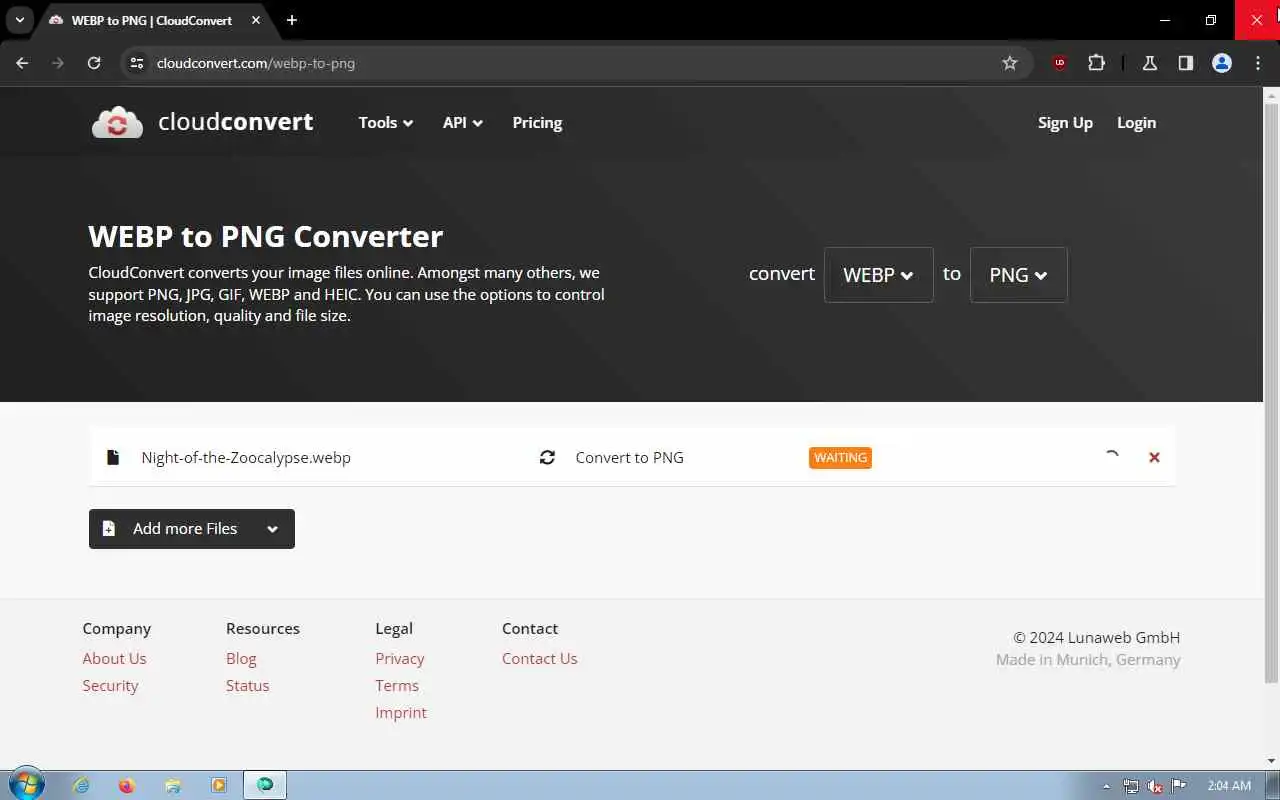
Task: Open Windows Explorer from the taskbar
Action: pos(173,785)
